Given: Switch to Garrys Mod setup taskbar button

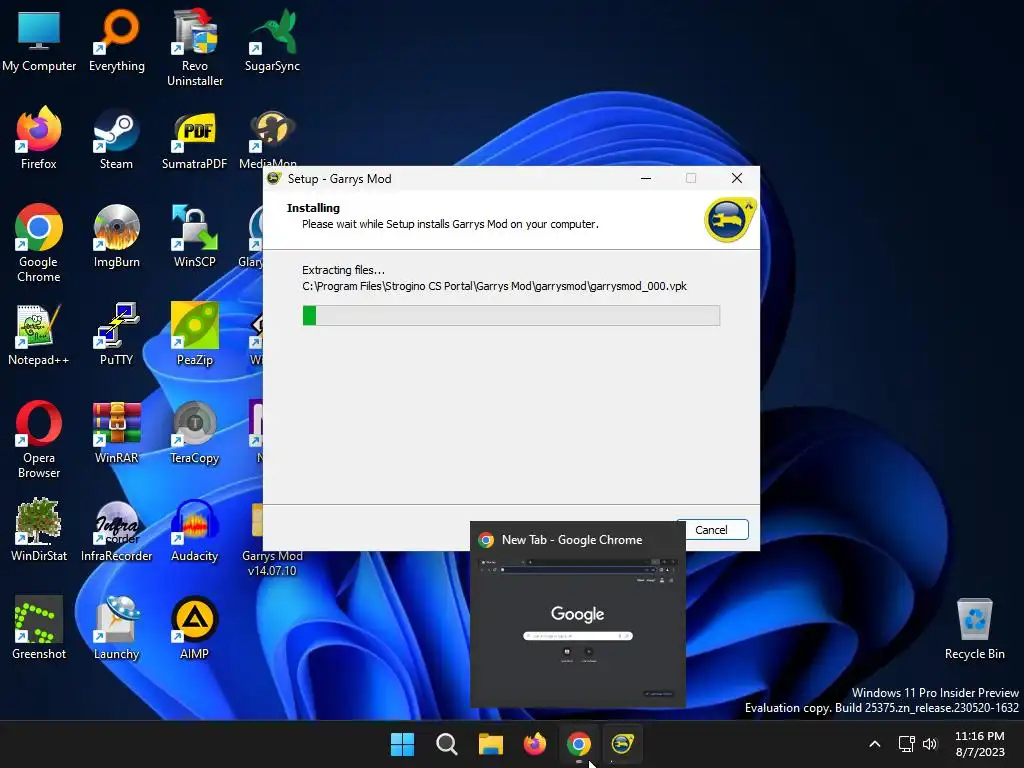Looking at the screenshot, I should (622, 744).
